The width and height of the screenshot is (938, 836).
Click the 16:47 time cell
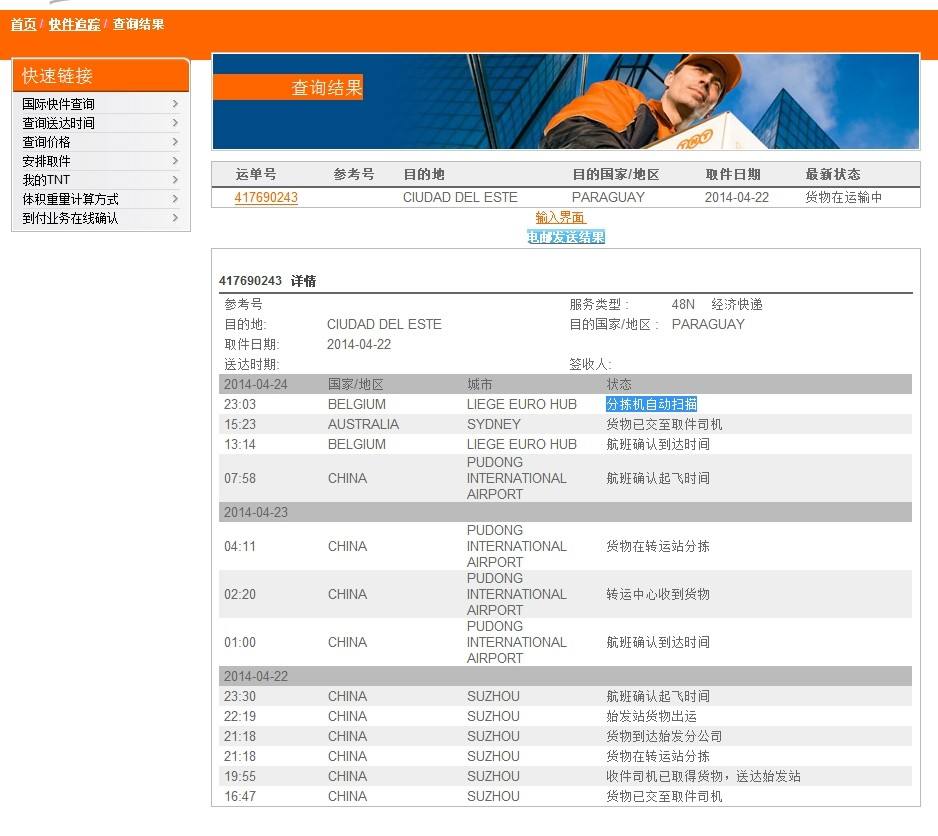pyautogui.click(x=240, y=797)
